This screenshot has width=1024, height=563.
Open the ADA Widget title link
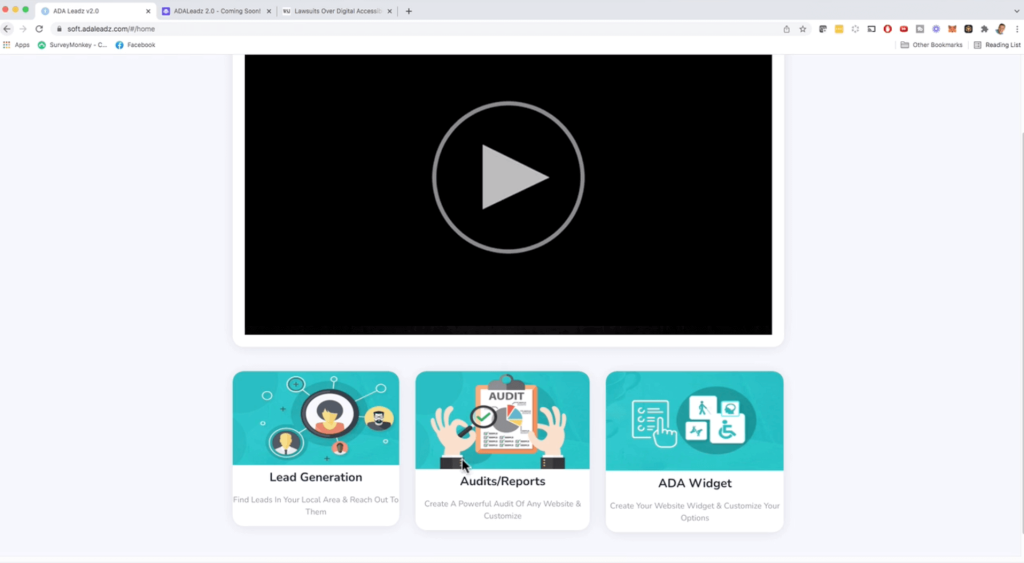pyautogui.click(x=694, y=484)
